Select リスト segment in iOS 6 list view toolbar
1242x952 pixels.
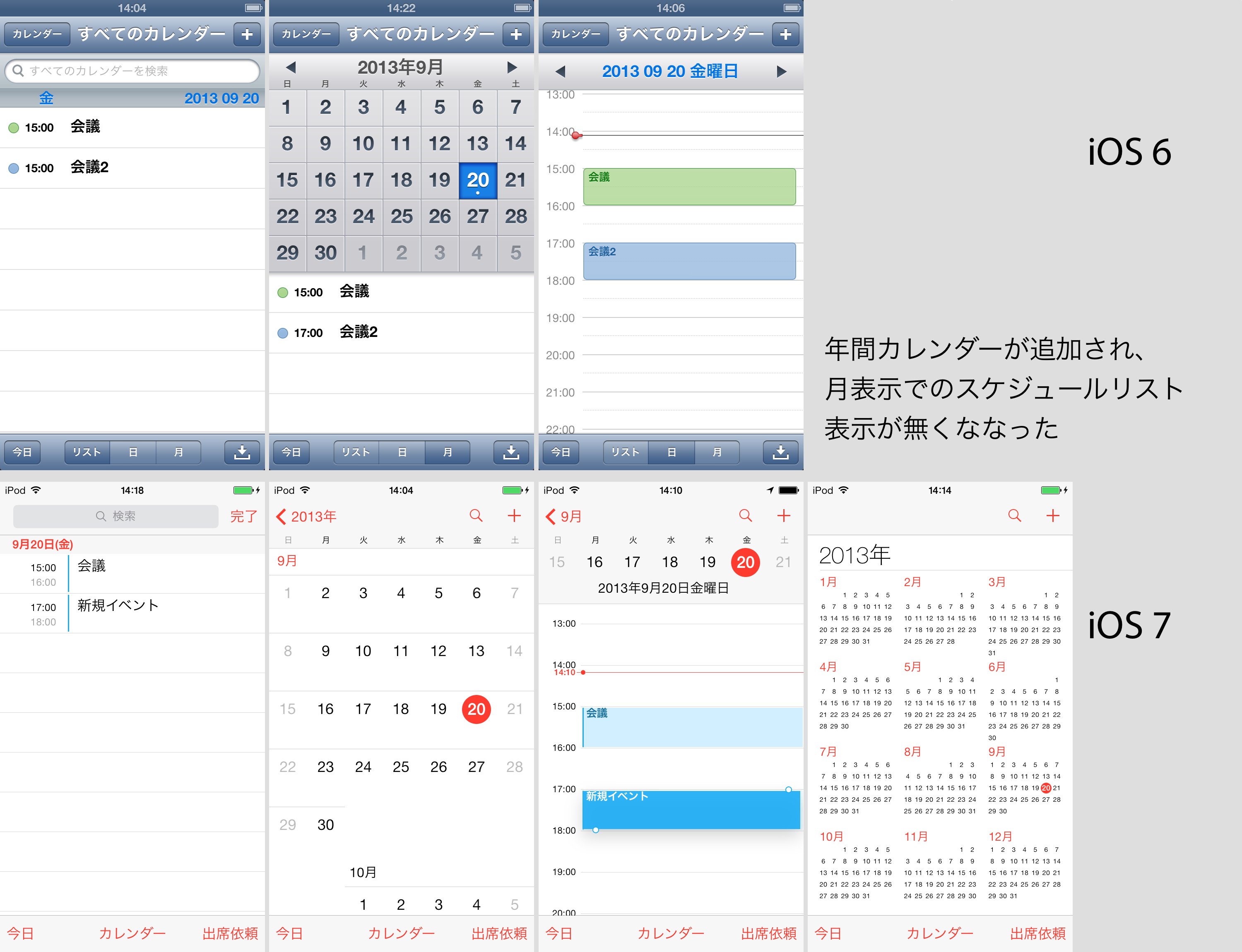coord(87,452)
